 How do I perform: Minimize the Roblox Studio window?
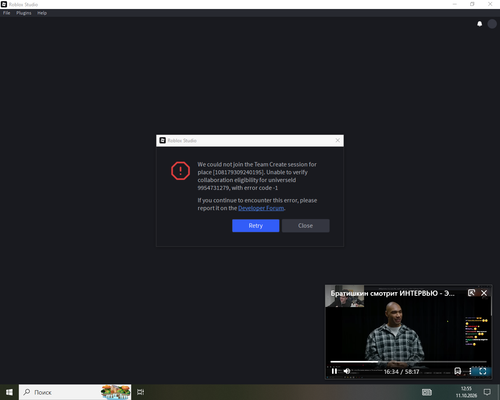coord(455,4)
